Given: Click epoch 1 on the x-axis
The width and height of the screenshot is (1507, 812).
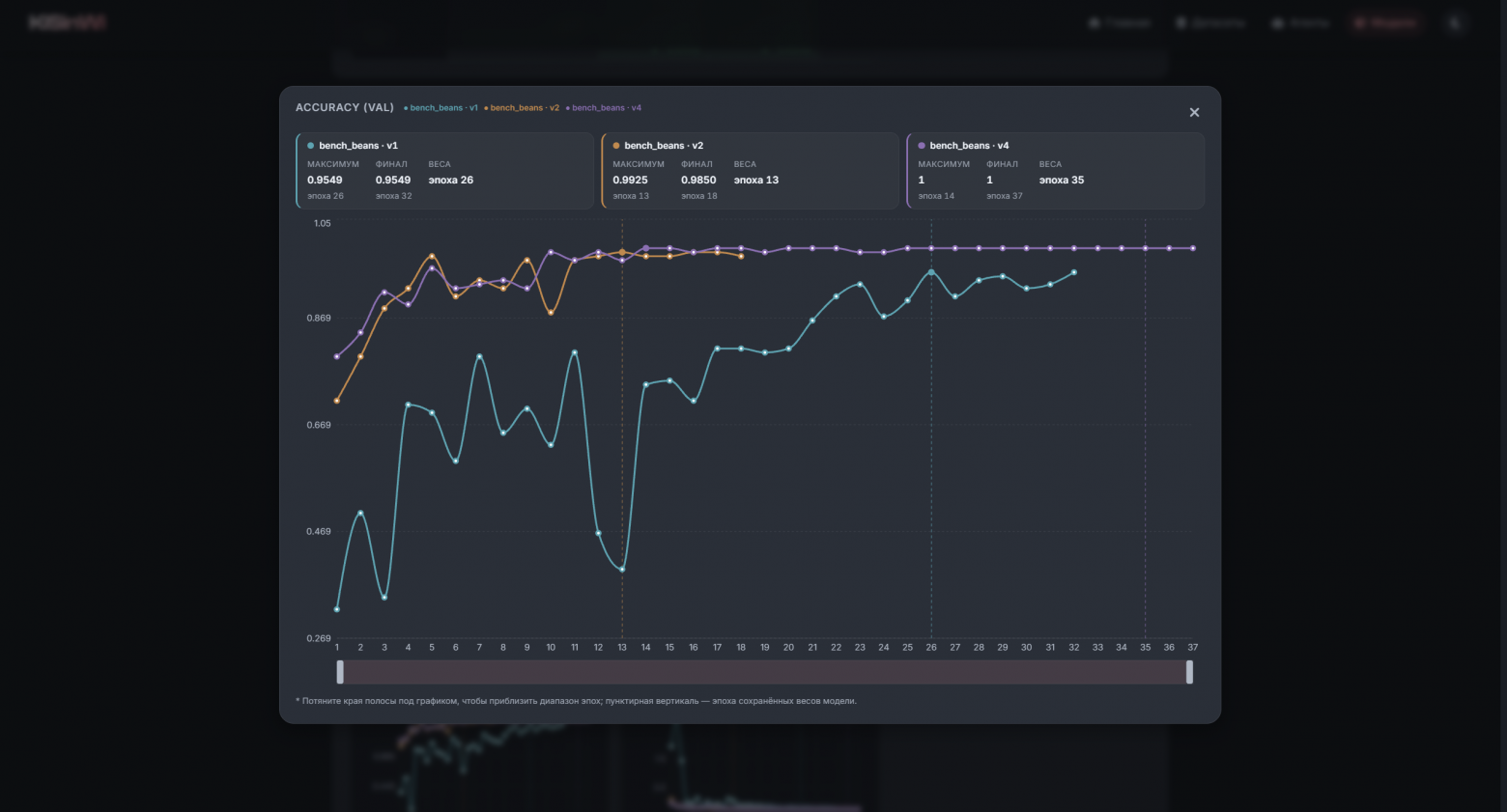Looking at the screenshot, I should (x=337, y=648).
